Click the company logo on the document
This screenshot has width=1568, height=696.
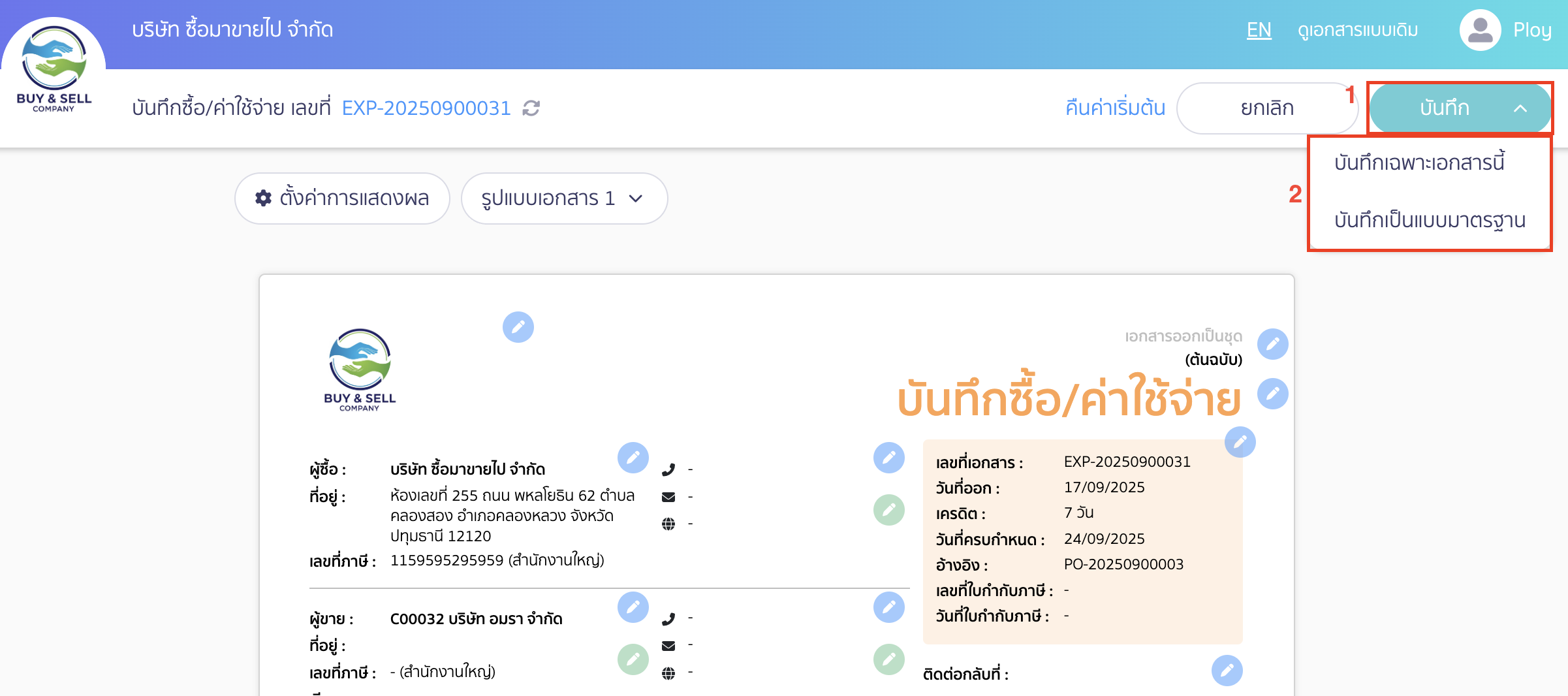360,370
